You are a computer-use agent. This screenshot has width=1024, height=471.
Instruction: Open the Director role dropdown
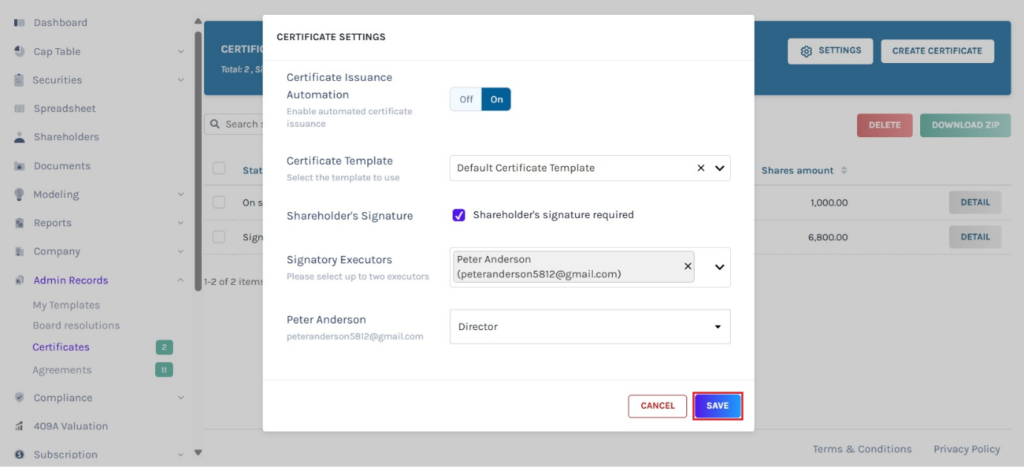tap(590, 327)
